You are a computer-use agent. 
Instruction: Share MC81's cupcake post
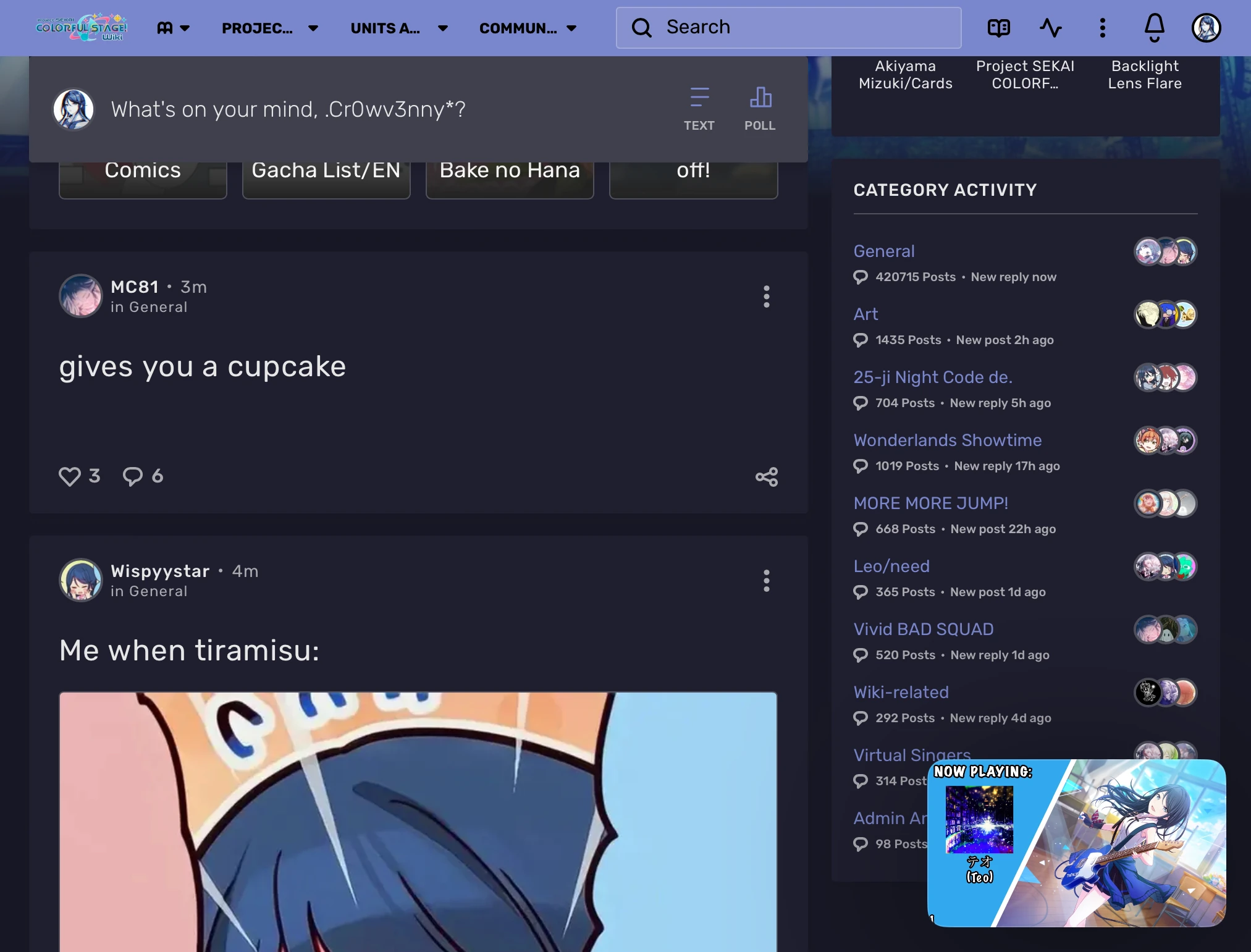[765, 476]
